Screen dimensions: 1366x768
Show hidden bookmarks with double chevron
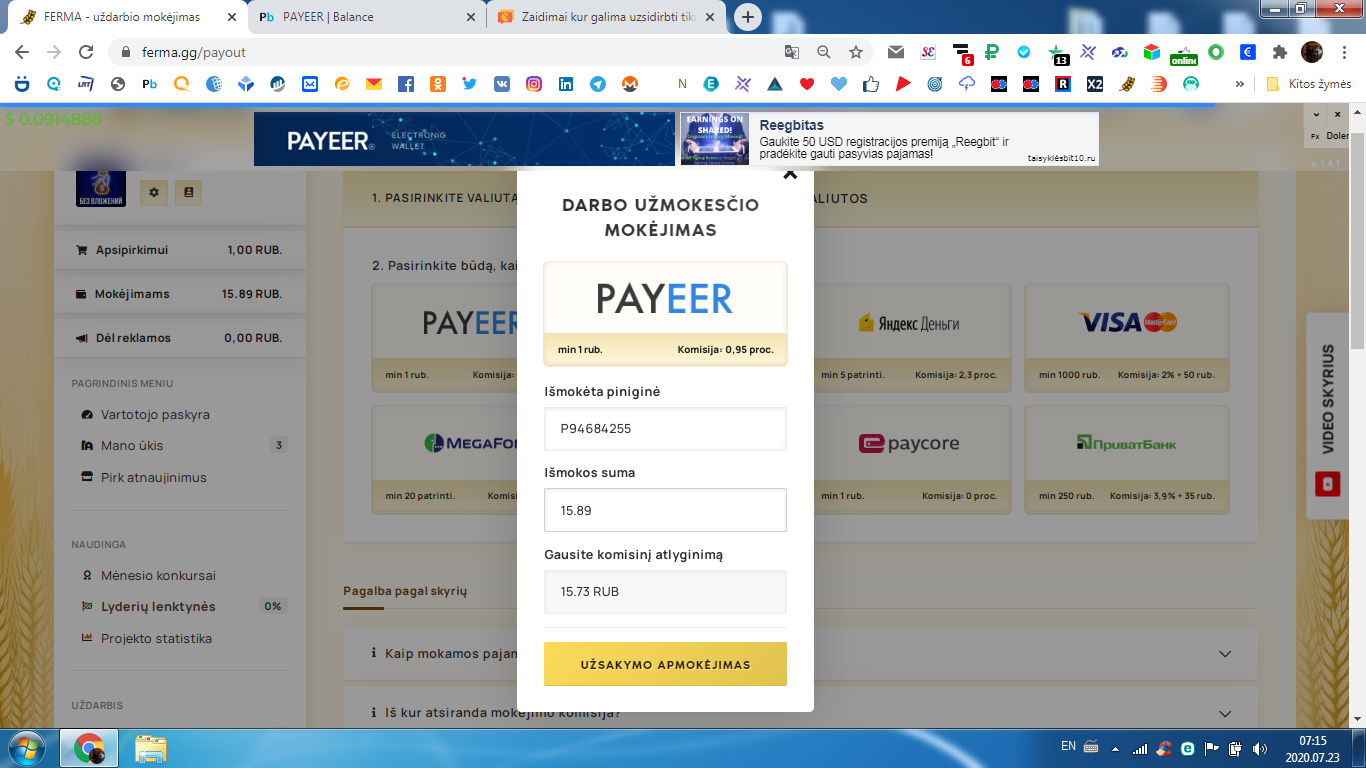coord(1240,84)
